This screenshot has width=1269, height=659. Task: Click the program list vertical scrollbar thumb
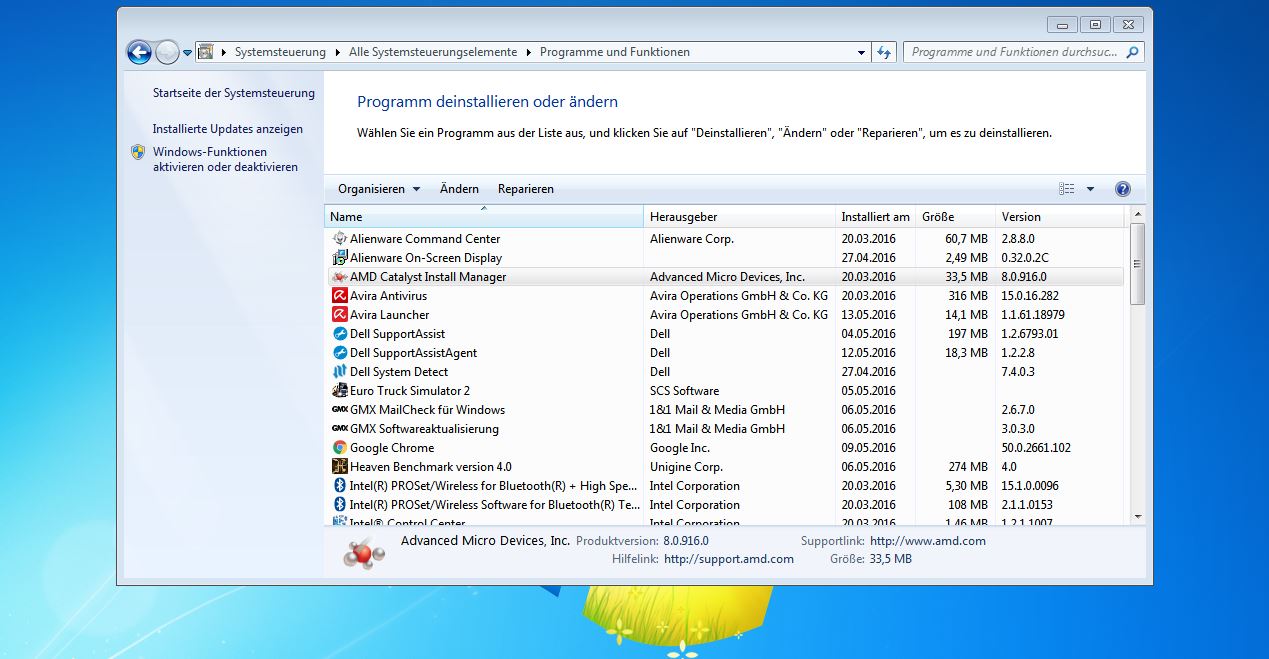click(x=1137, y=265)
